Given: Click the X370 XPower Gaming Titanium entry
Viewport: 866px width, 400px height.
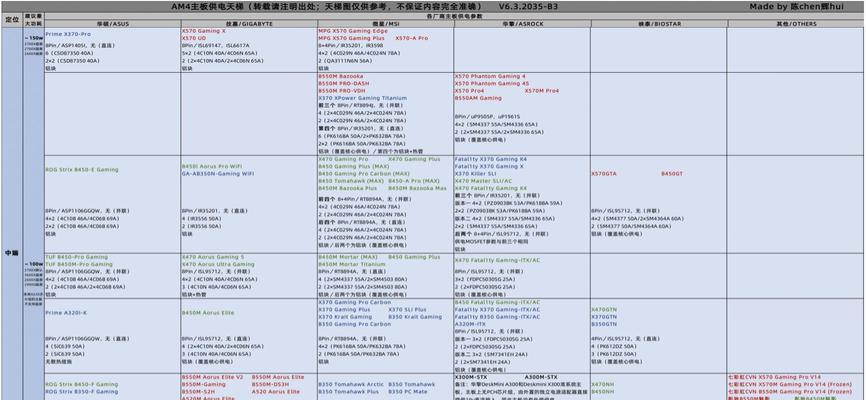Looking at the screenshot, I should tap(362, 98).
